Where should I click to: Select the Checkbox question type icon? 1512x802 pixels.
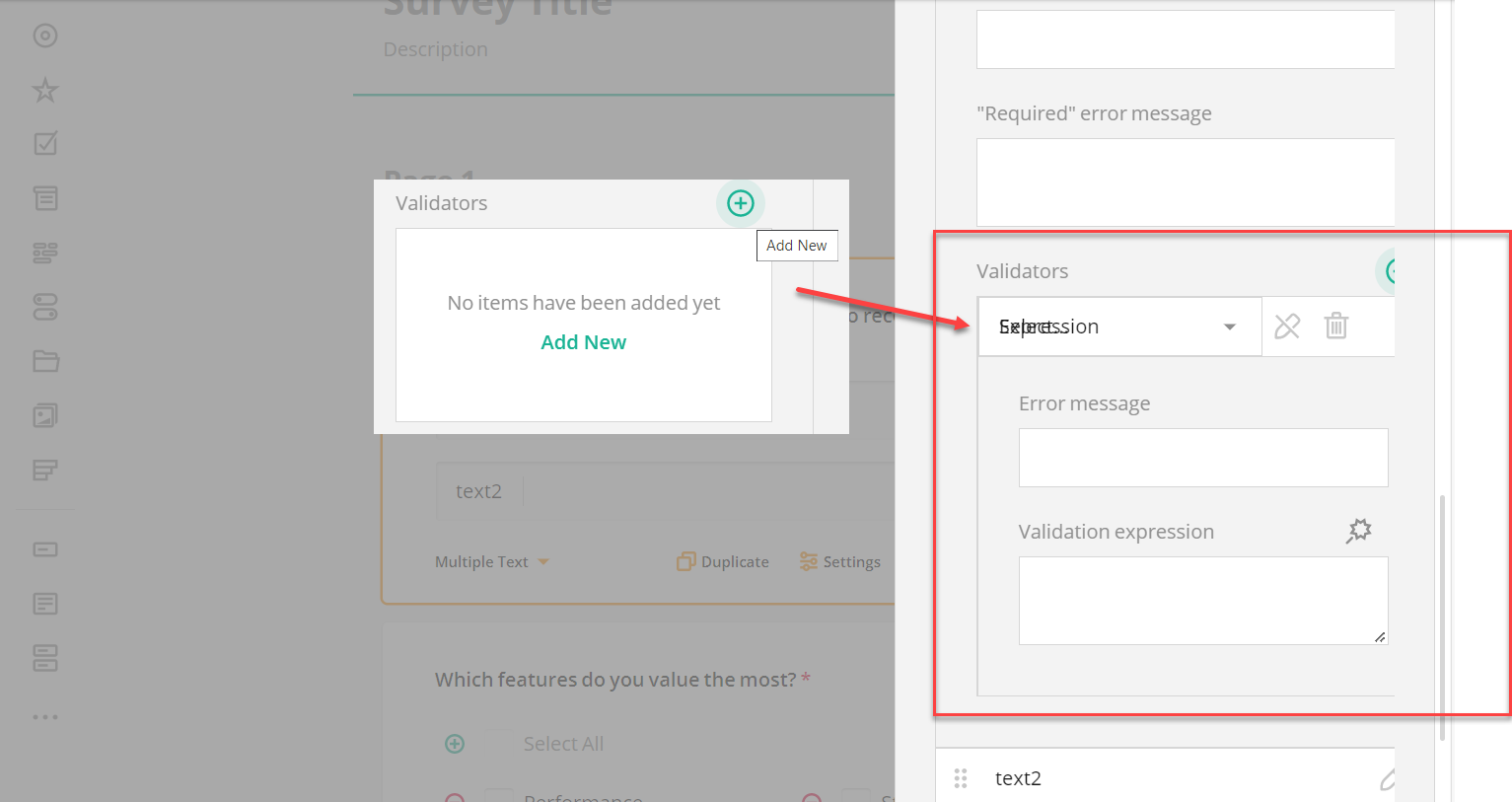[44, 143]
